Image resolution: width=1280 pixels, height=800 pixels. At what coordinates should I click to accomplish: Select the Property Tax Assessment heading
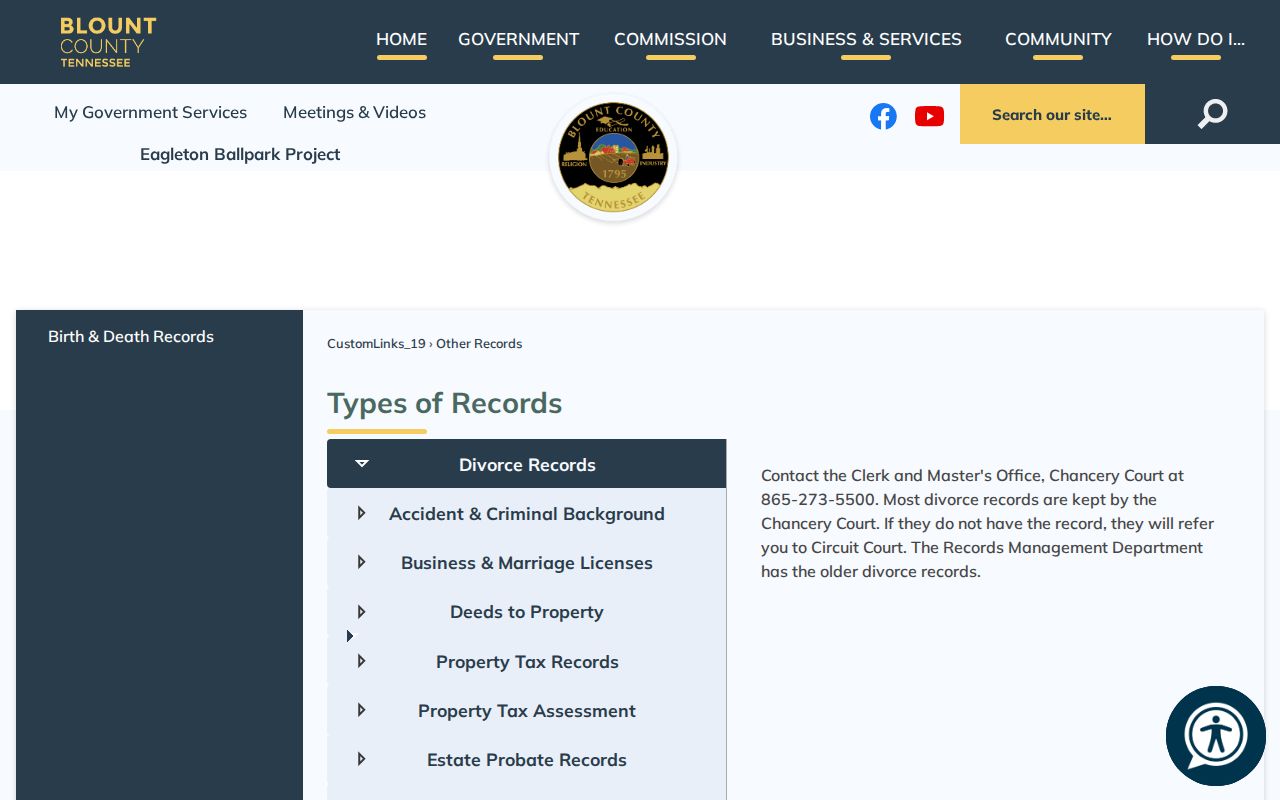tap(527, 711)
